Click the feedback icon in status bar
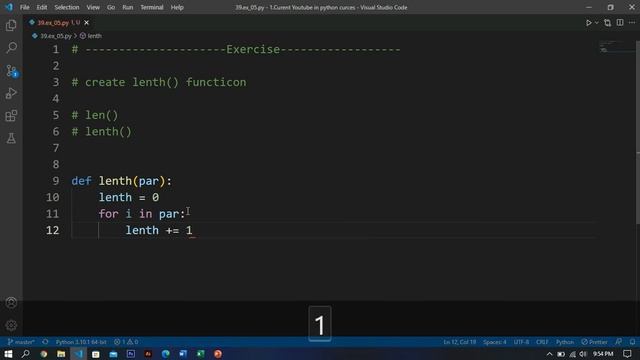Viewport: 640px width, 360px height. pyautogui.click(x=619, y=342)
